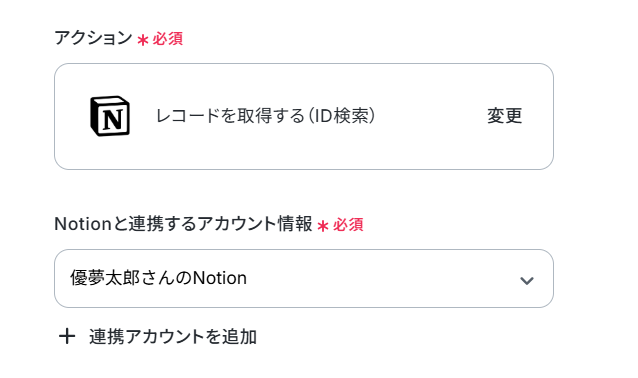Click the word Notion in account label
Viewport: 638px width, 378px height.
coord(83,224)
